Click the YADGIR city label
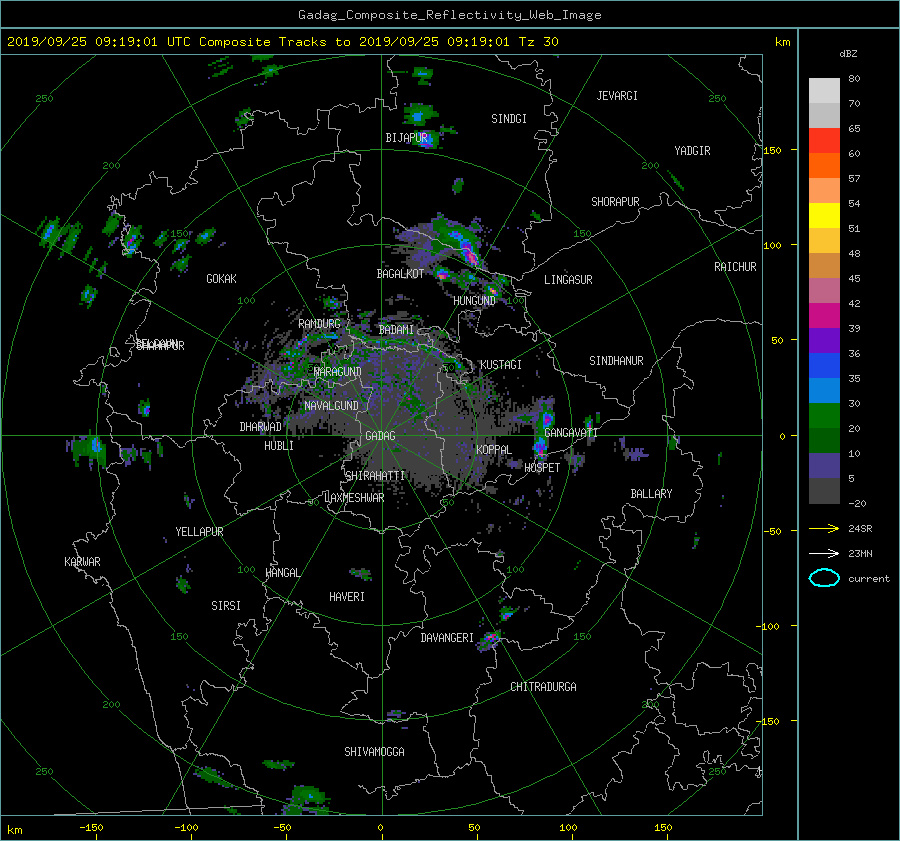The height and width of the screenshot is (841, 900). pyautogui.click(x=692, y=150)
